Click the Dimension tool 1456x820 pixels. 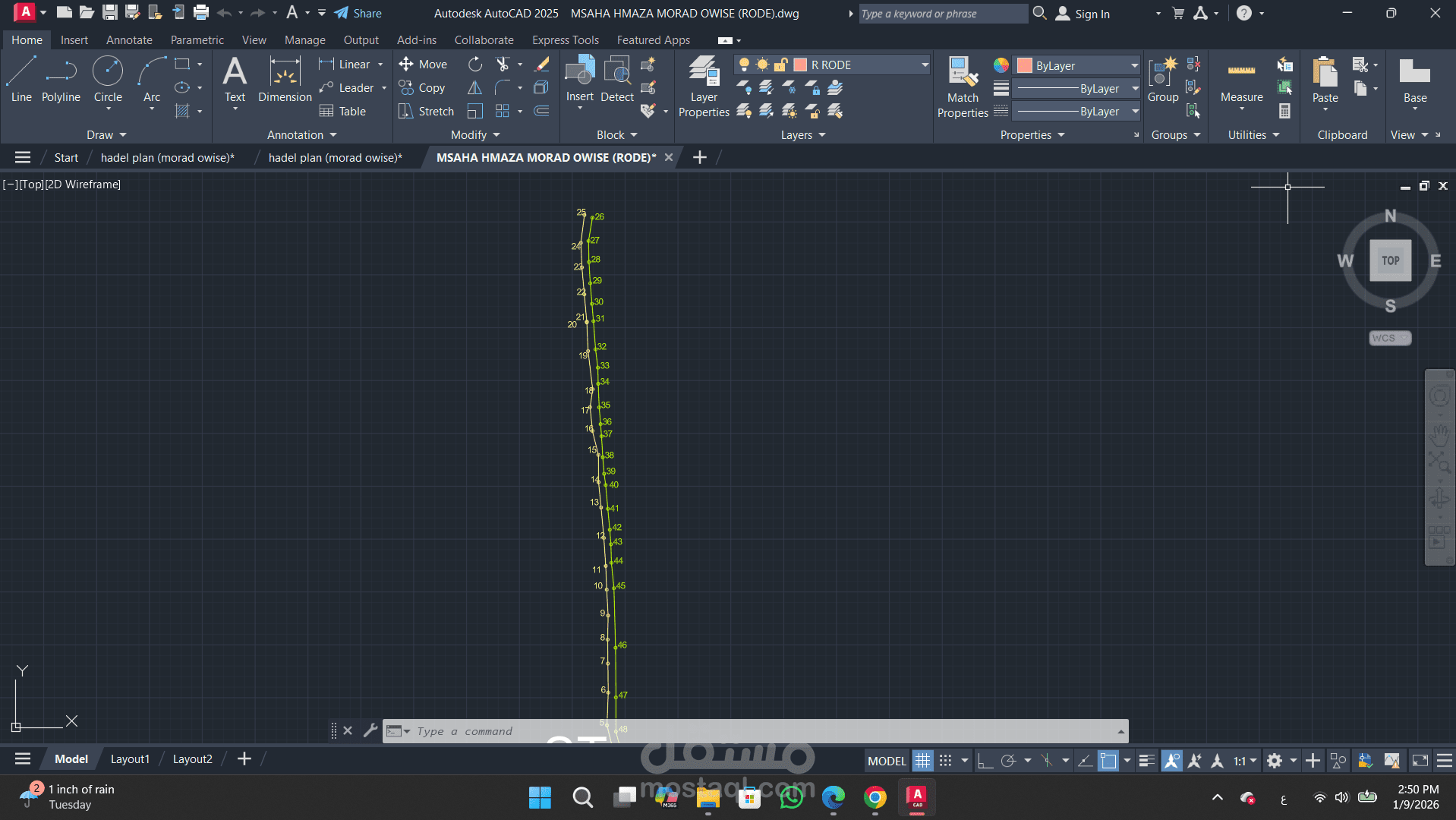click(285, 79)
